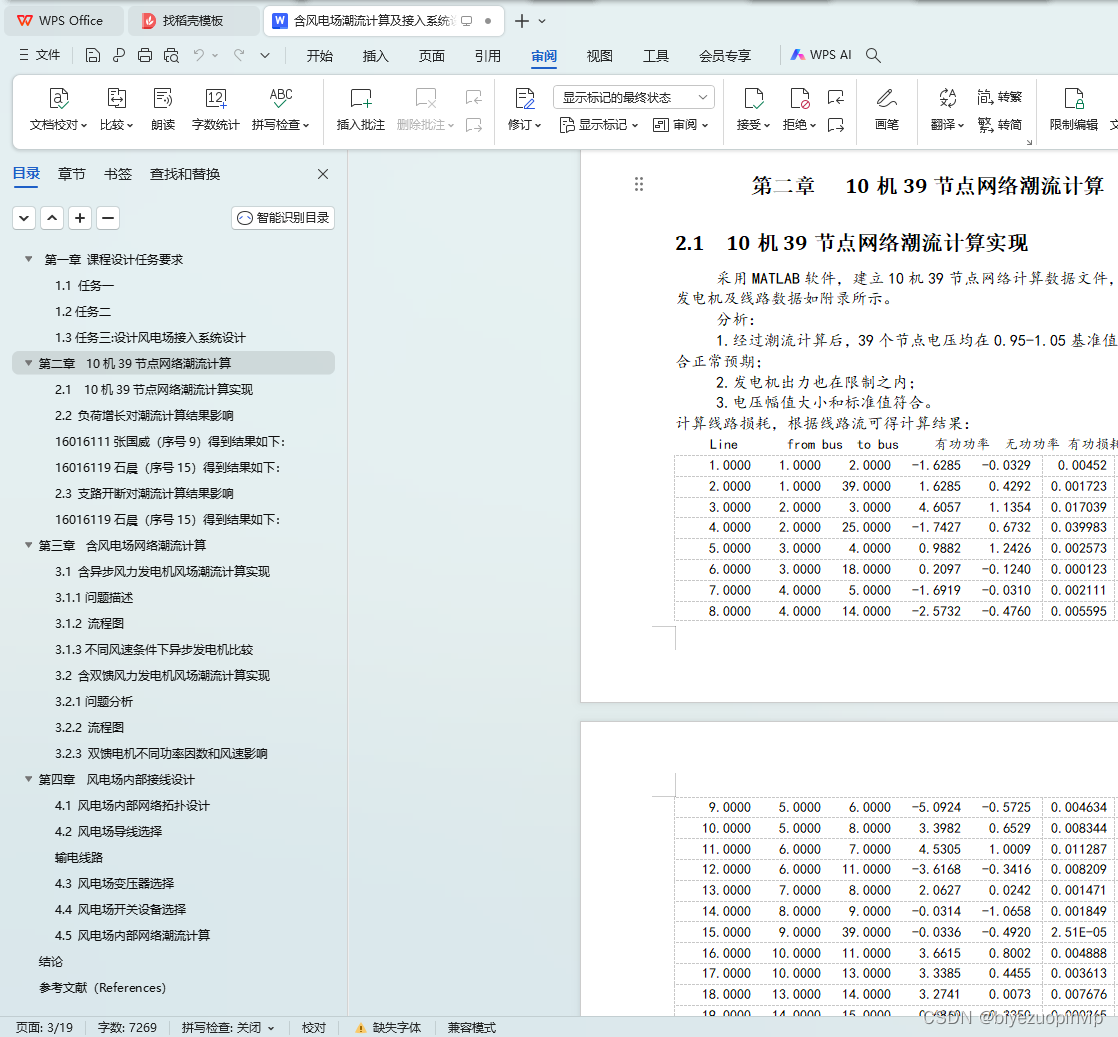Collapse the 第二章 tree node
The image size is (1118, 1037).
click(29, 363)
